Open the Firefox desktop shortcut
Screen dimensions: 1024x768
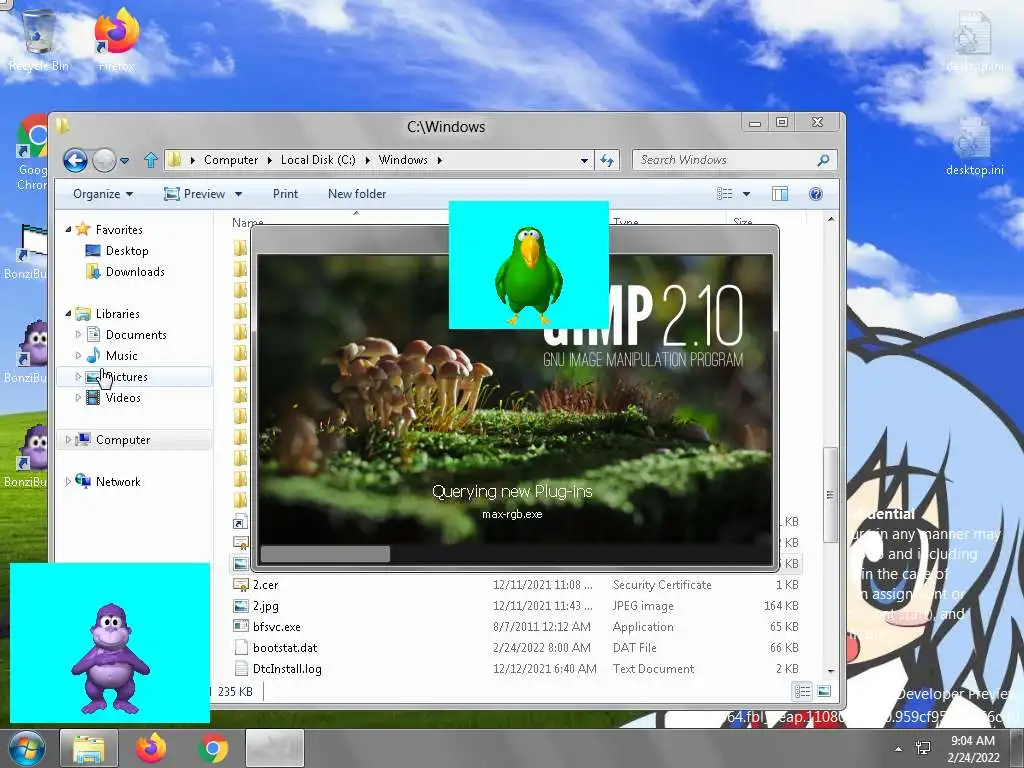(x=117, y=39)
